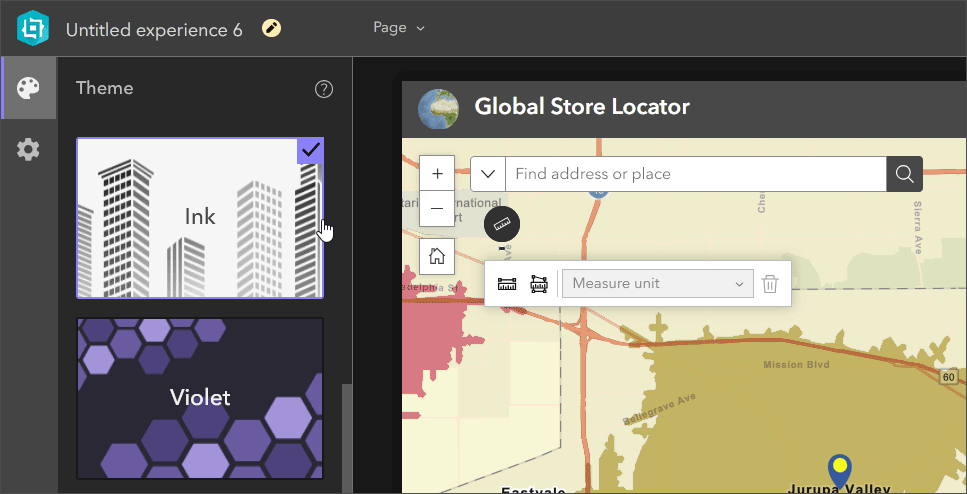This screenshot has height=494, width=967.
Task: Expand the search source dropdown arrow
Action: pyautogui.click(x=488, y=174)
